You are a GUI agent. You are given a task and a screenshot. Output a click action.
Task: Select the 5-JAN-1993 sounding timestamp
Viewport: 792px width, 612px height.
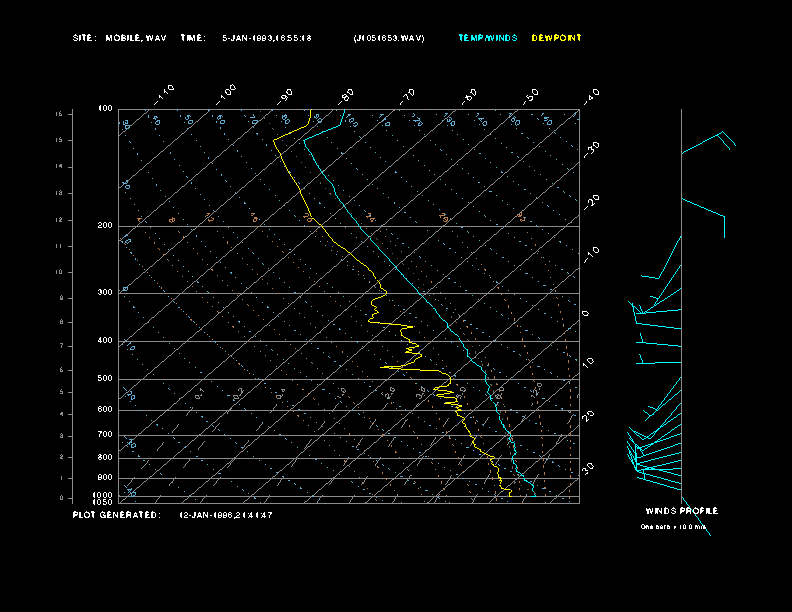[267, 38]
